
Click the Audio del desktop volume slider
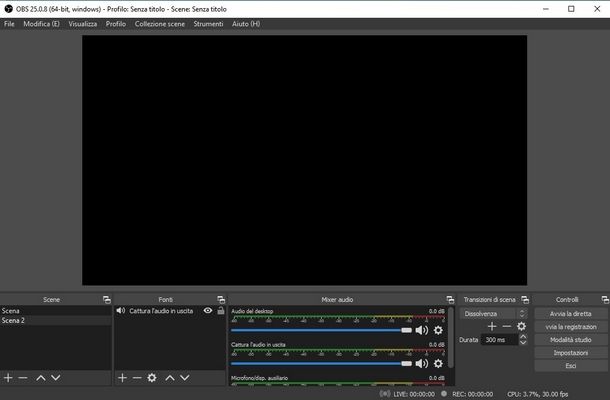[320, 330]
